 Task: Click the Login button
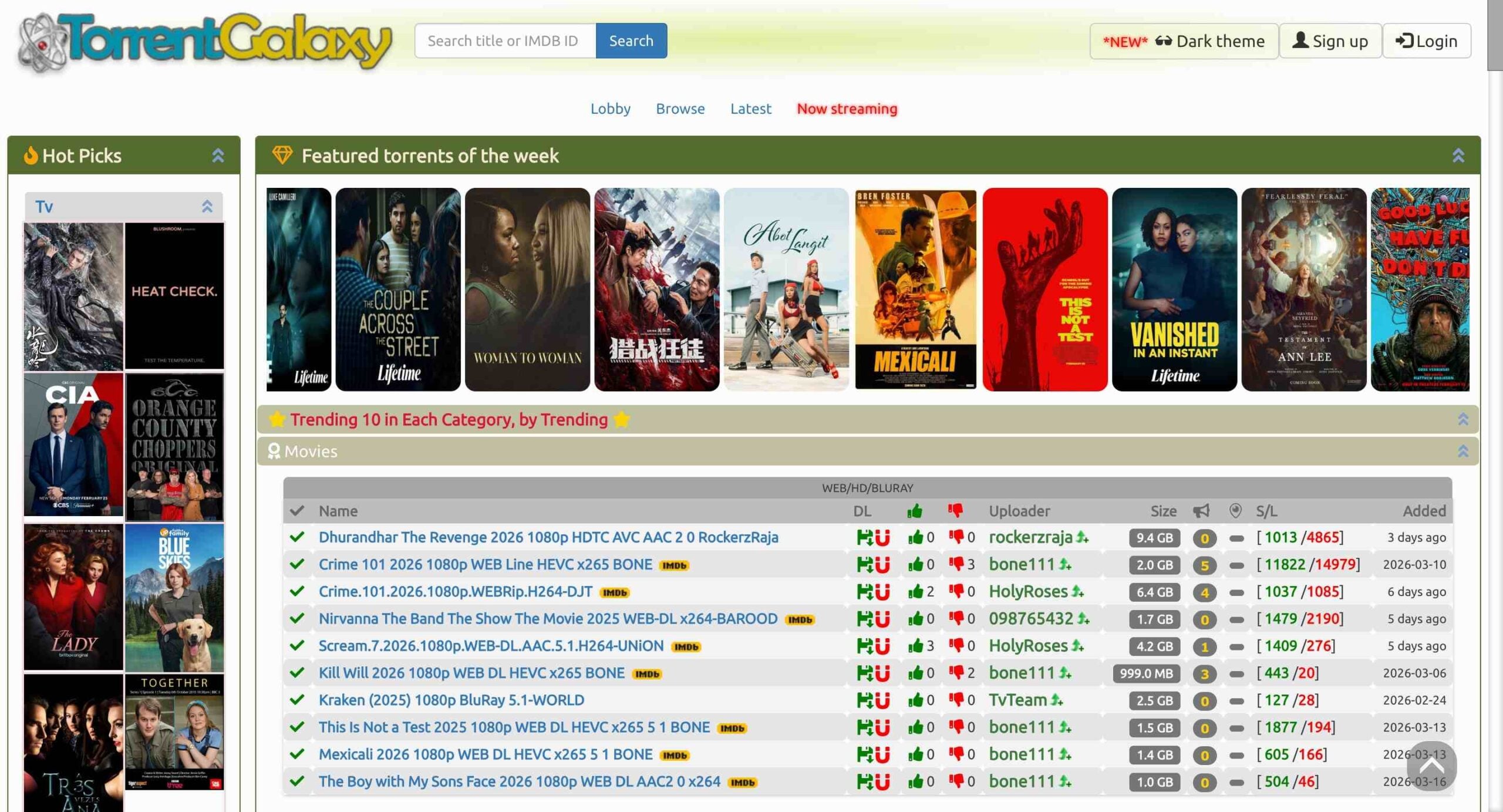click(x=1427, y=41)
